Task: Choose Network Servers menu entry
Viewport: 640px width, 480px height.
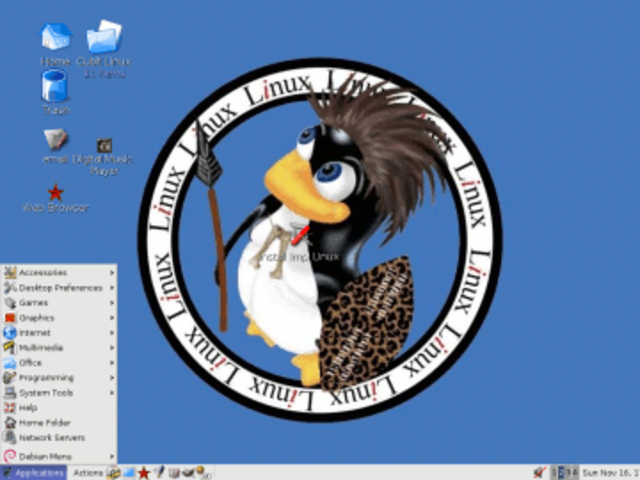Action: point(59,438)
